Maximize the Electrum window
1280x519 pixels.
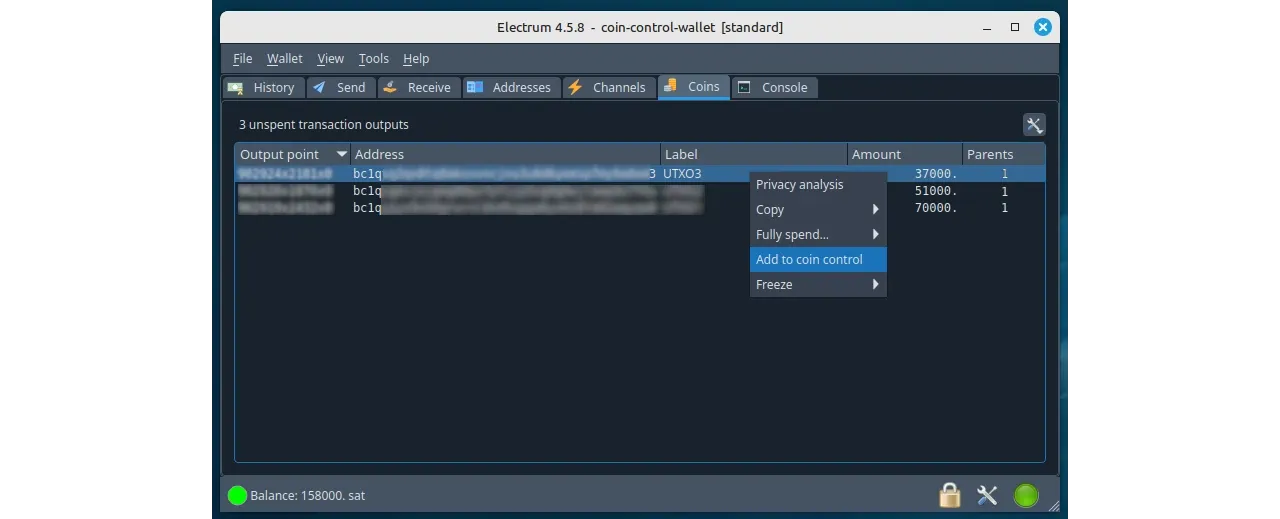1014,27
